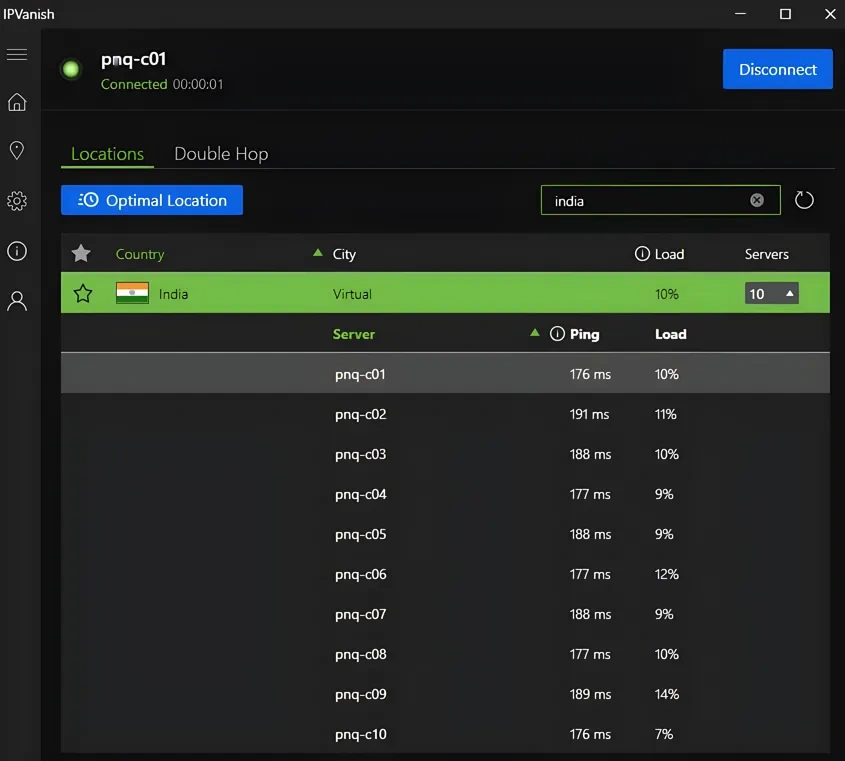Click the Virtual city cell
The image size is (845, 761).
tap(352, 294)
